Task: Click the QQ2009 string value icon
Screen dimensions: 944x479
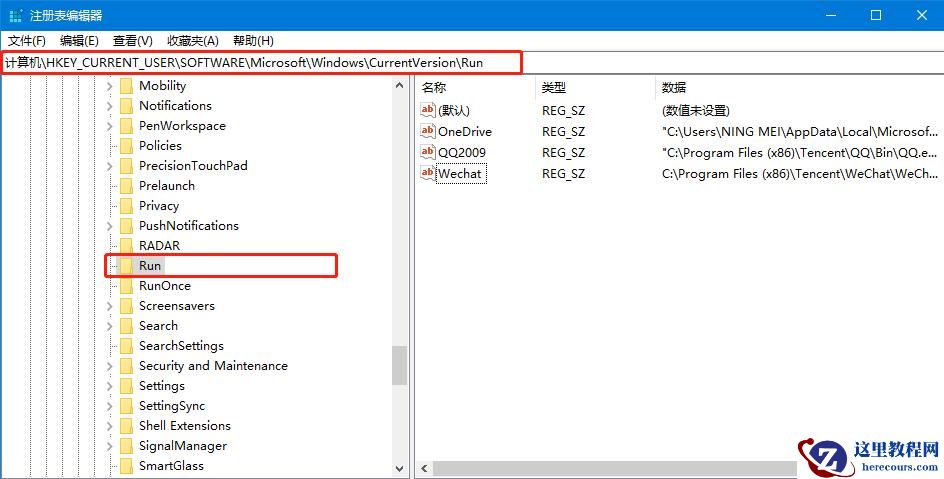Action: [x=427, y=152]
